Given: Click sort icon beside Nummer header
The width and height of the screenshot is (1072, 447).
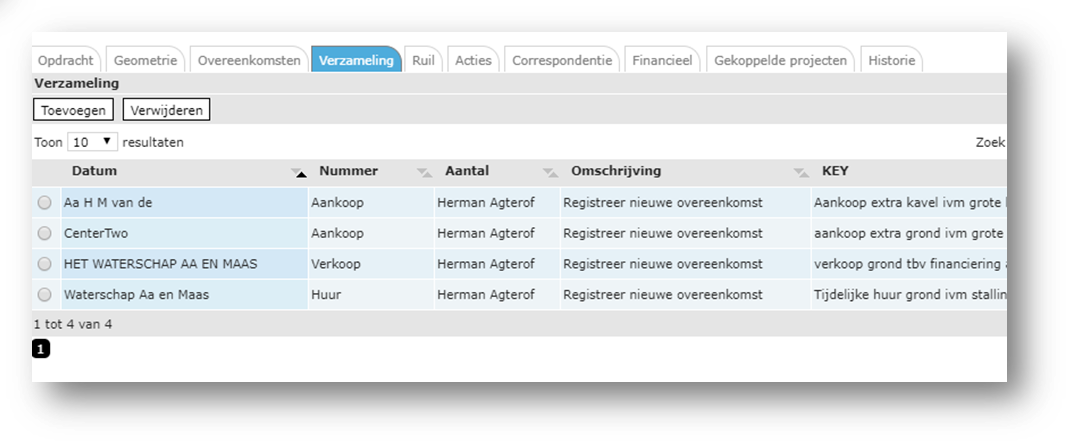Looking at the screenshot, I should [425, 172].
